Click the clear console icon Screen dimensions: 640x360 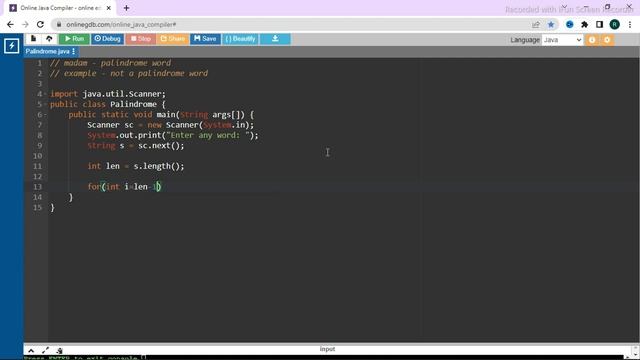click(60, 351)
